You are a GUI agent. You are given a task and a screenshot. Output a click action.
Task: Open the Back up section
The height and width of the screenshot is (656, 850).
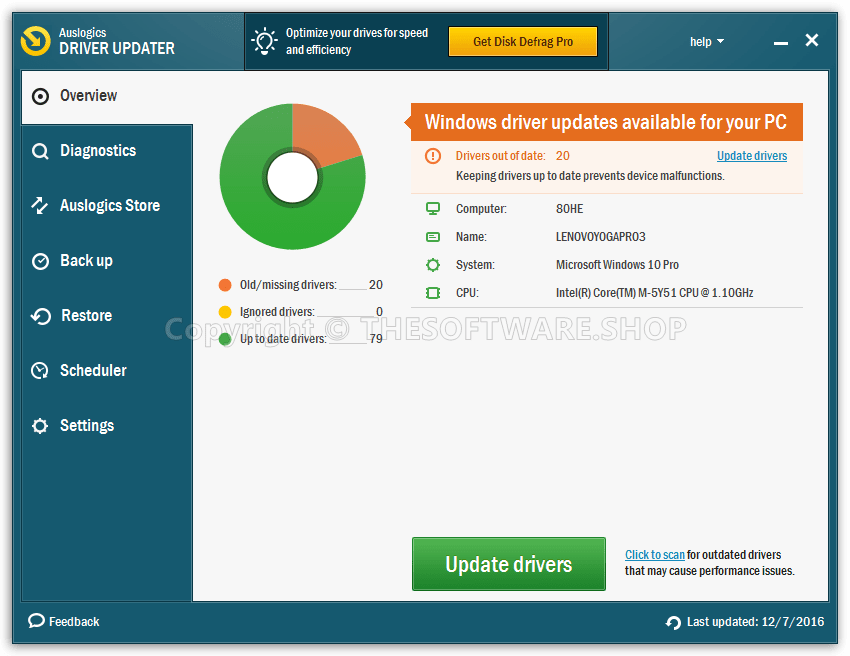click(107, 261)
